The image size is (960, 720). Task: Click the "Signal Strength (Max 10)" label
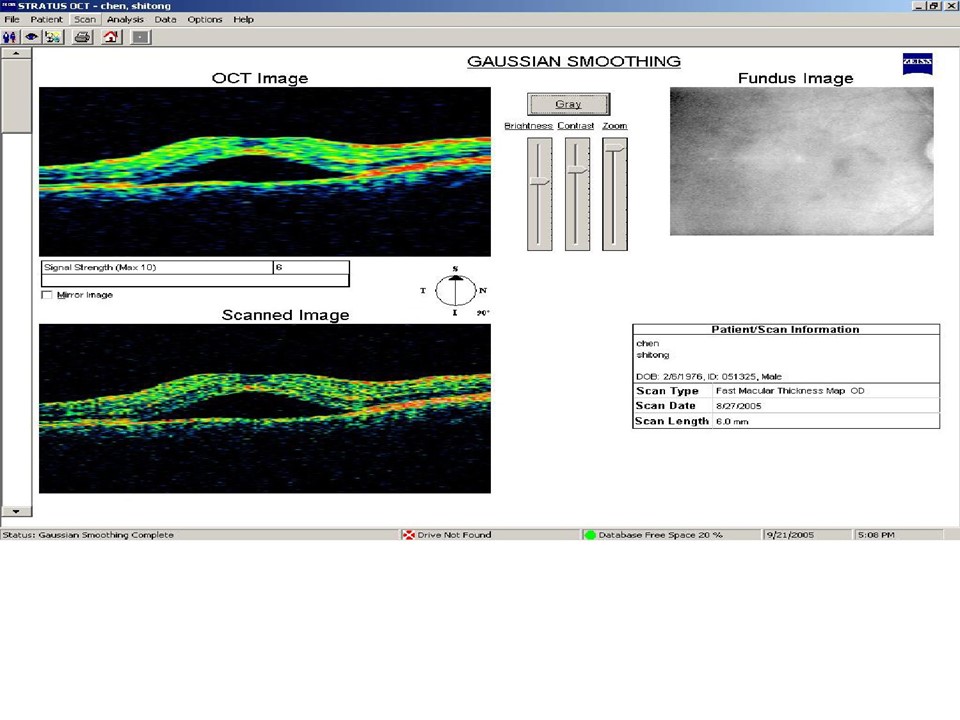100,268
